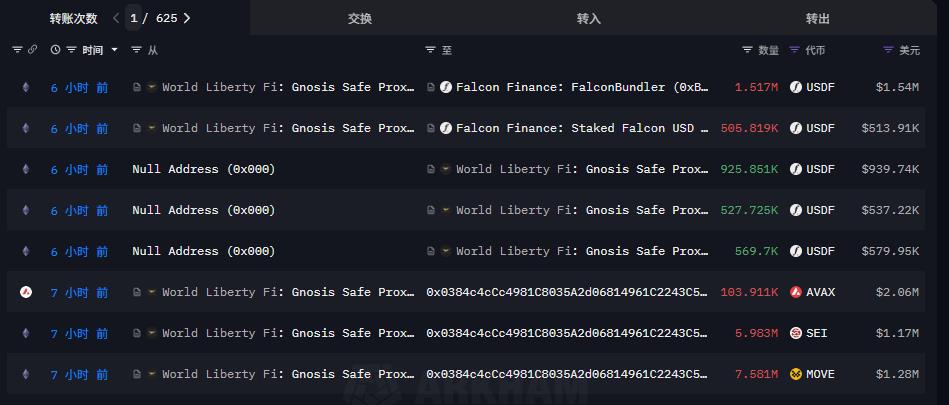
Task: Switch to the 交换 tab
Action: (360, 19)
